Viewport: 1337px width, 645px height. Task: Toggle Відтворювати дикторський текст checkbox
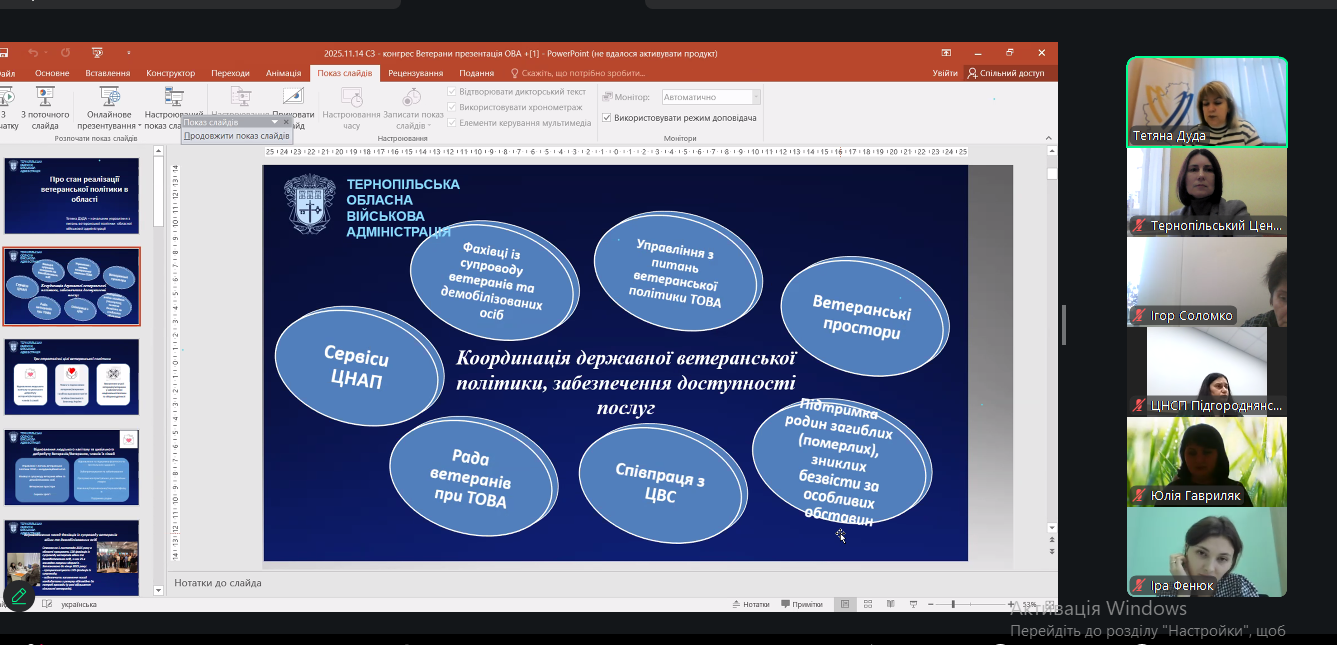452,92
